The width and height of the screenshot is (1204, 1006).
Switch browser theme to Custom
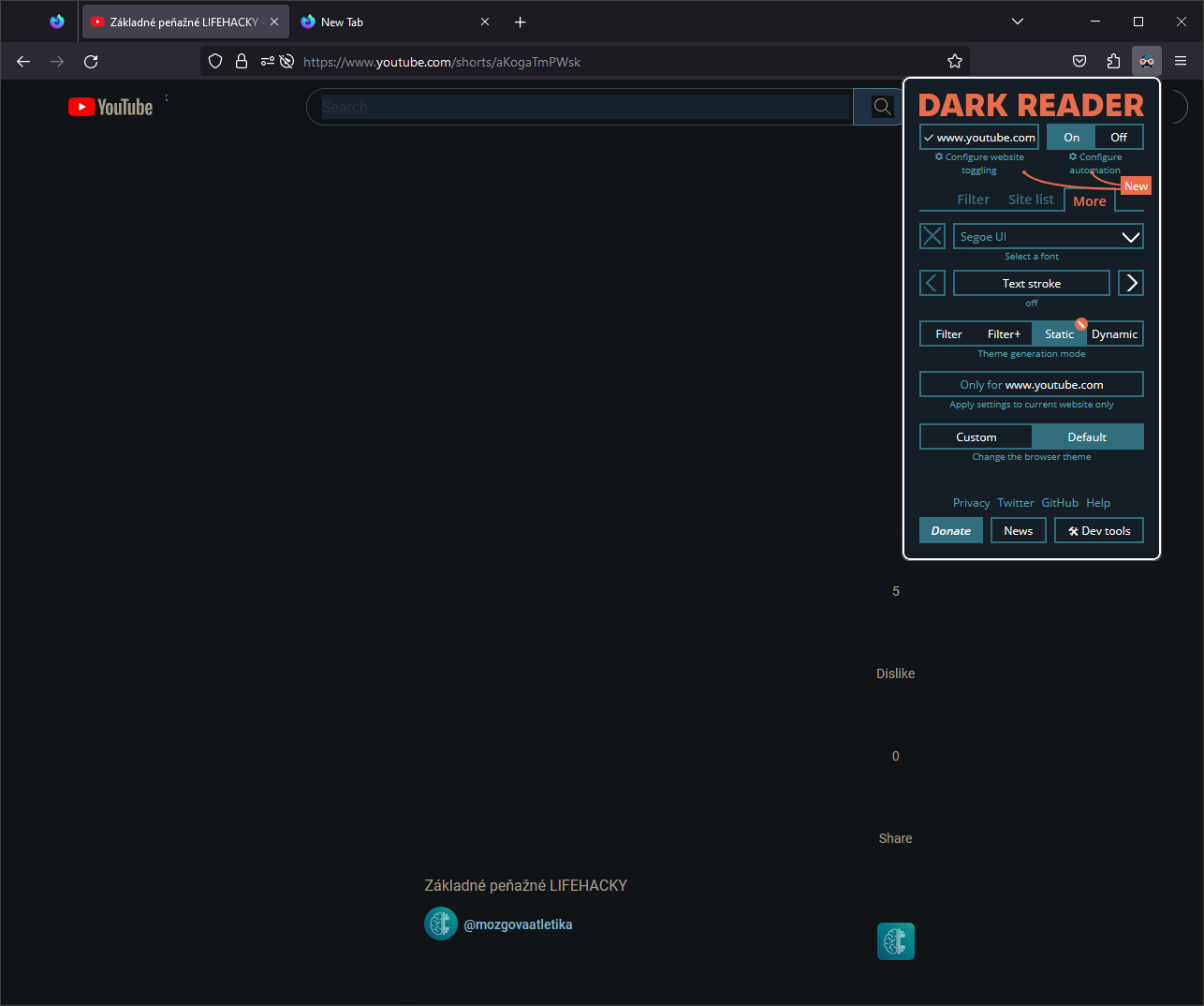tap(976, 436)
